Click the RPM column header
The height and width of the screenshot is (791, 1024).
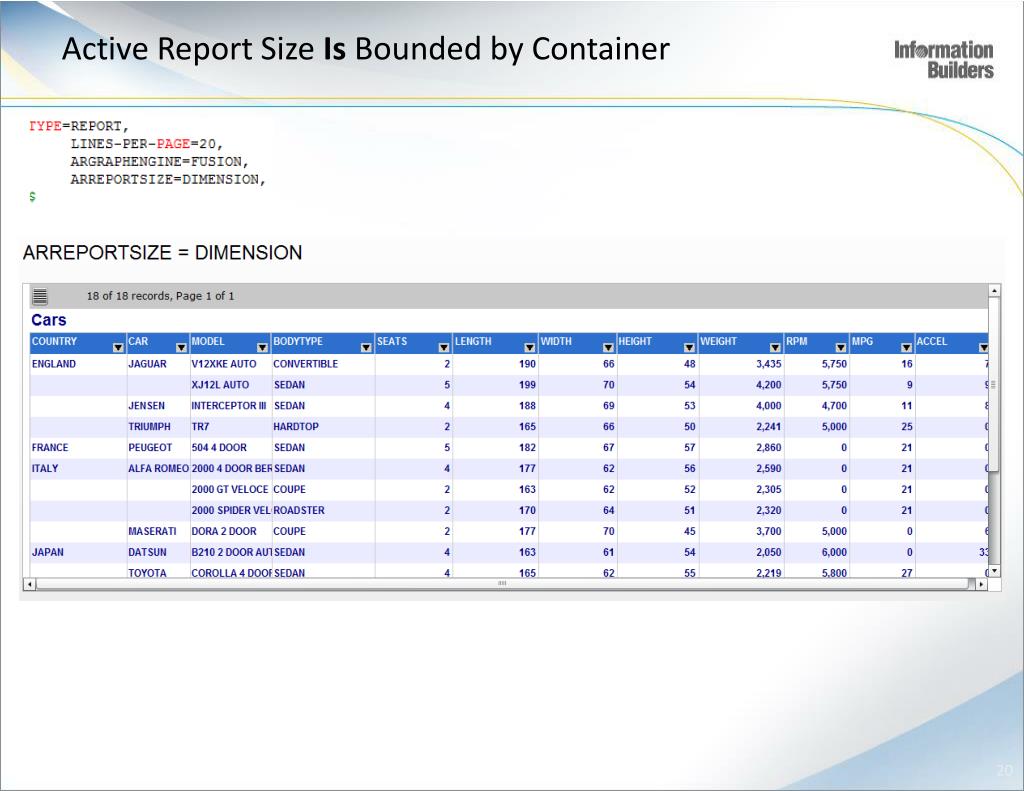click(x=816, y=342)
